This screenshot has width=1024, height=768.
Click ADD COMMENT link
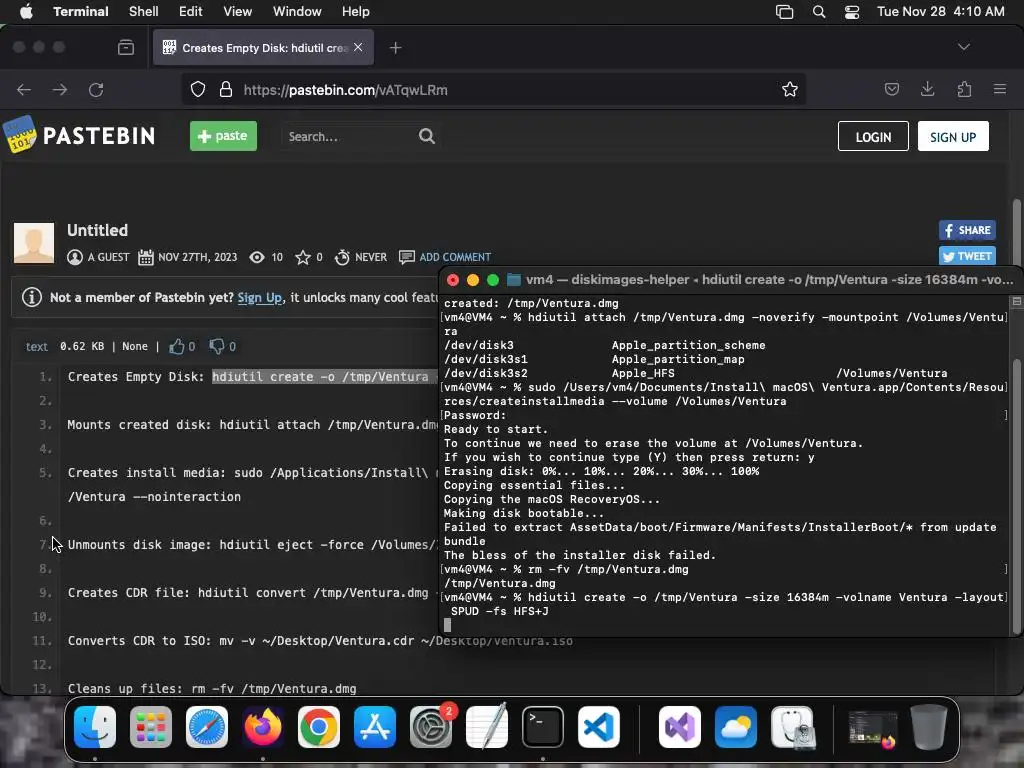(455, 257)
